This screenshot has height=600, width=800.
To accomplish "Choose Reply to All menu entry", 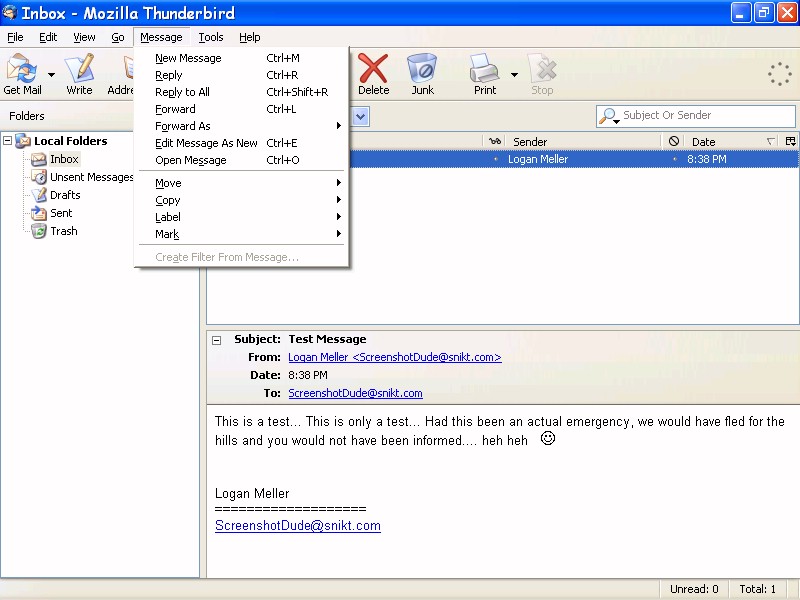I will [x=242, y=92].
